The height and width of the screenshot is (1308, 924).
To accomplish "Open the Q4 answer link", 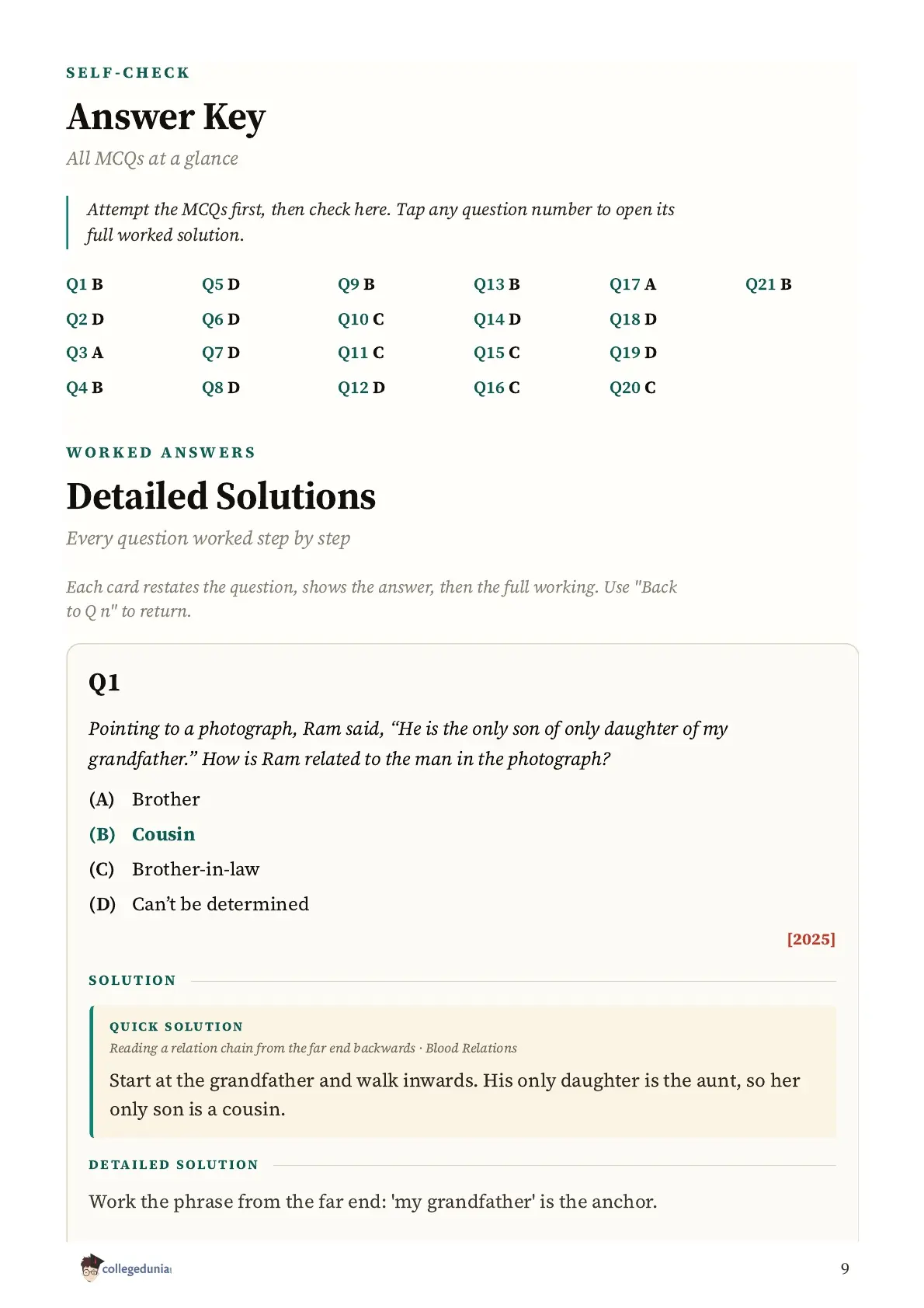I will coord(85,388).
